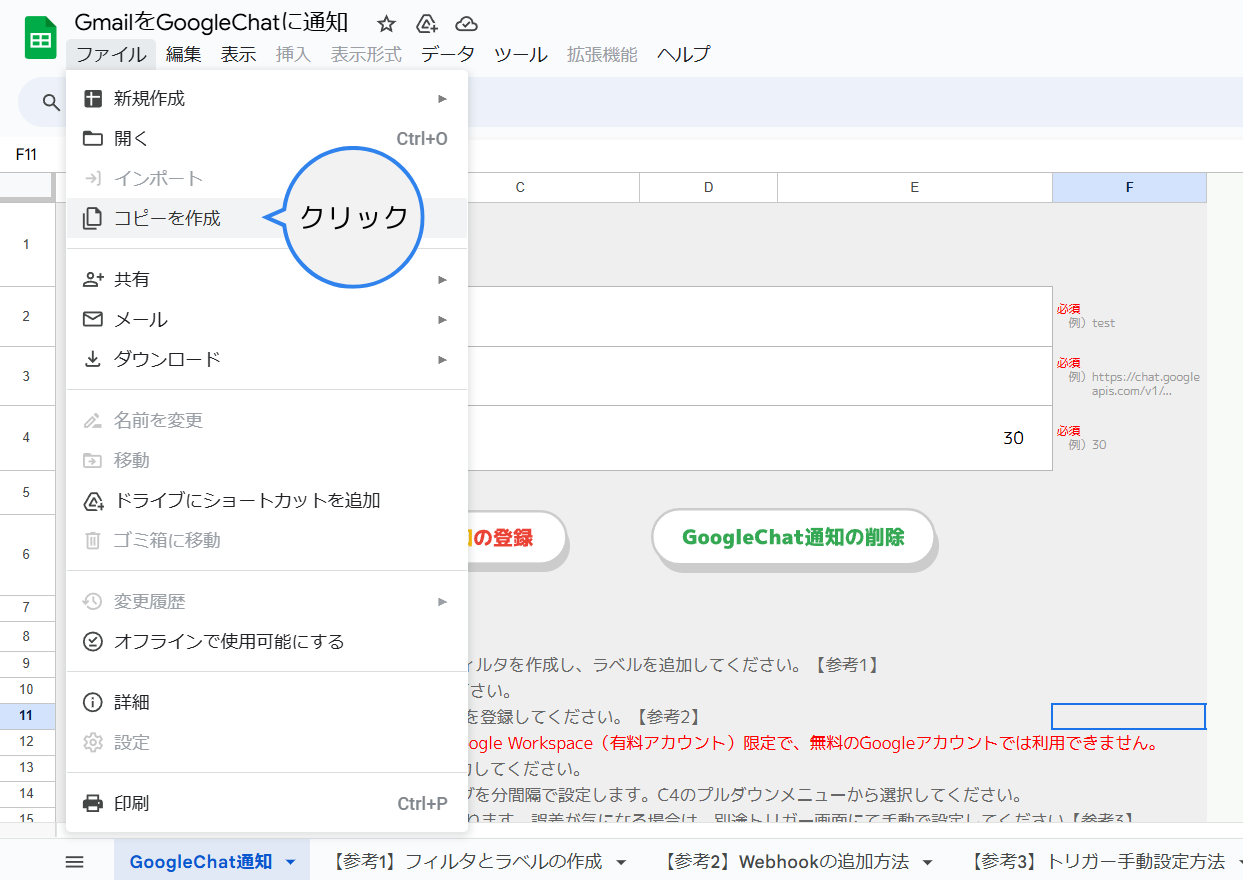Click the printer icon beside 印刷
1243x880 pixels.
[93, 803]
